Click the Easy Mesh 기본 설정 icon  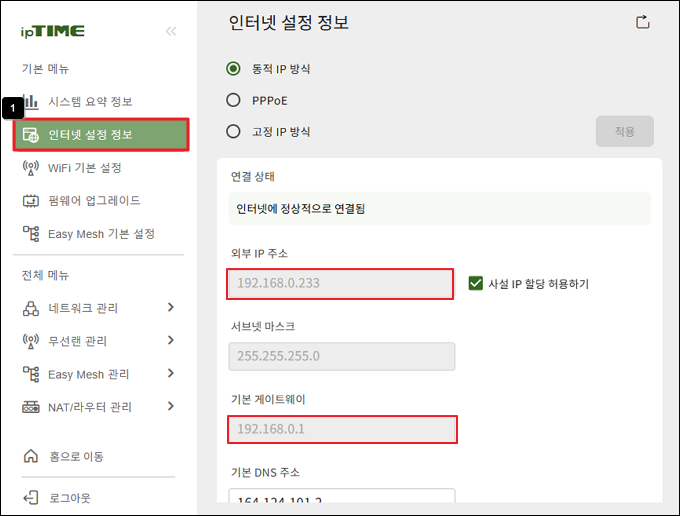[x=30, y=234]
